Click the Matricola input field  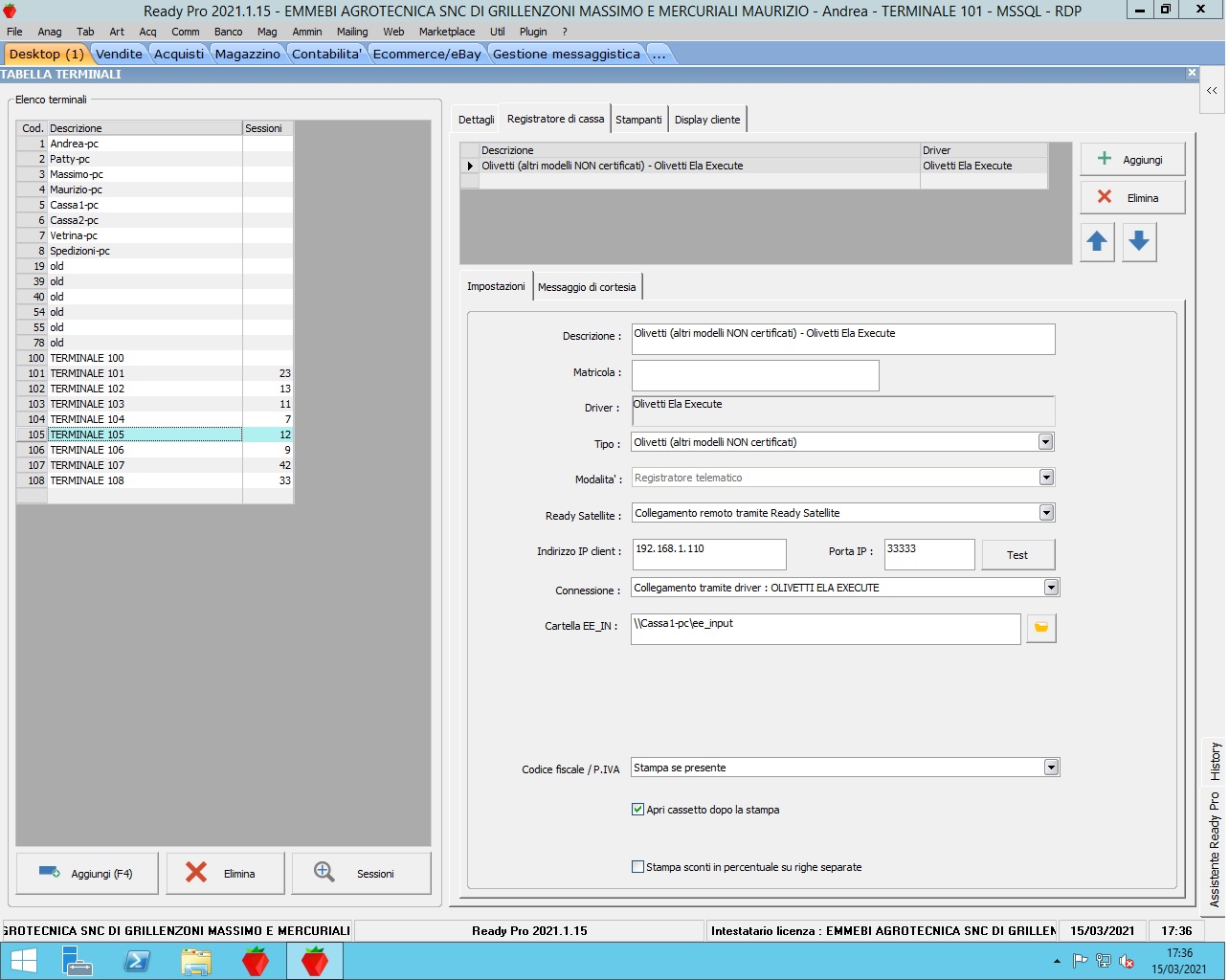click(755, 375)
